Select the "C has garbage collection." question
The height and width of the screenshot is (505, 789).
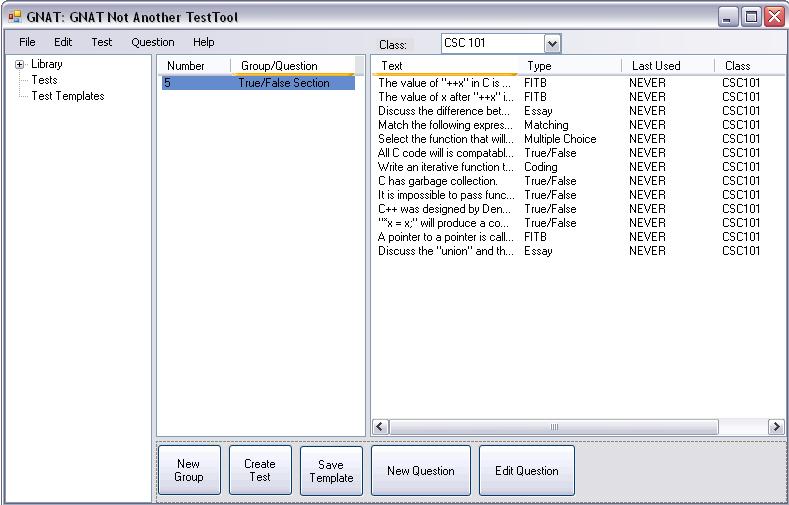click(x=438, y=181)
